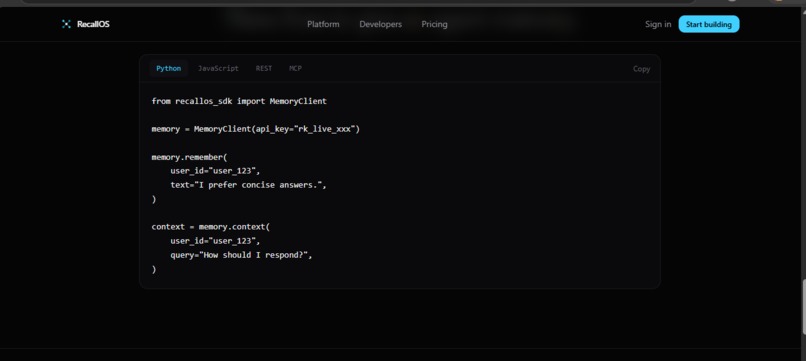
Task: Open the Platform menu
Action: pos(323,24)
